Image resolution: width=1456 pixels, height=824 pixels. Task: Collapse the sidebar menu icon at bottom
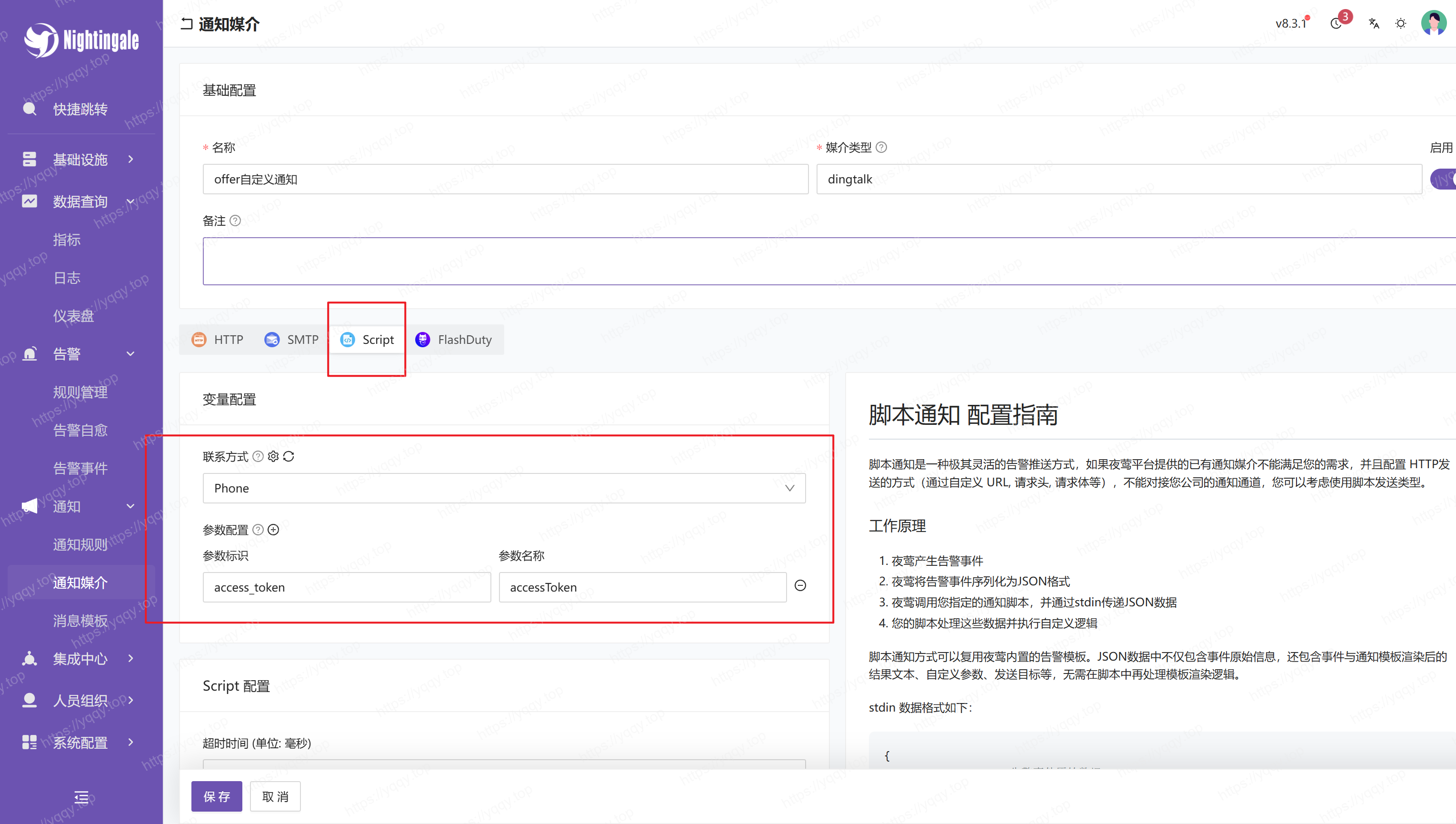click(x=81, y=797)
